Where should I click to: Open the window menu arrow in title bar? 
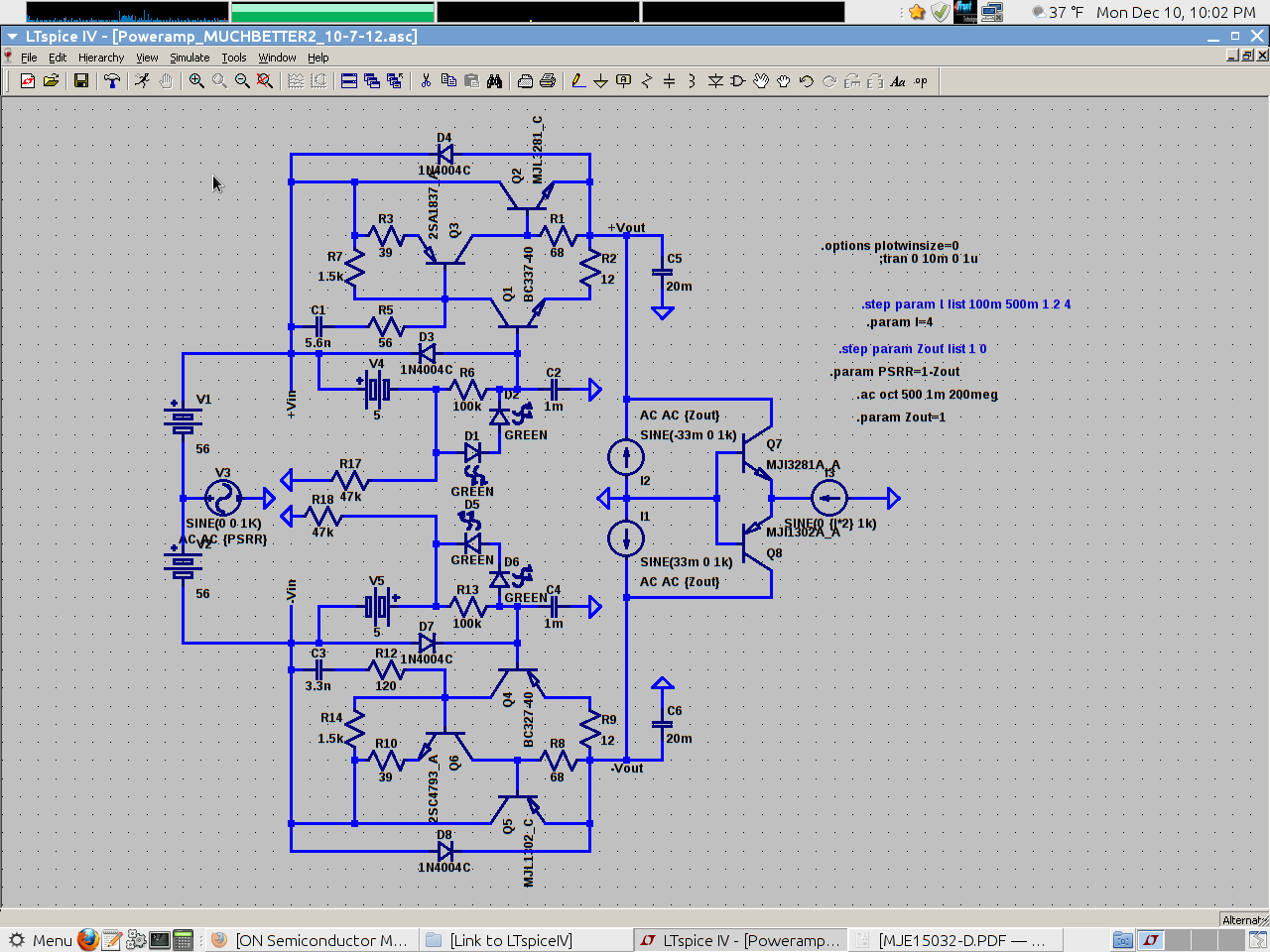[12, 37]
